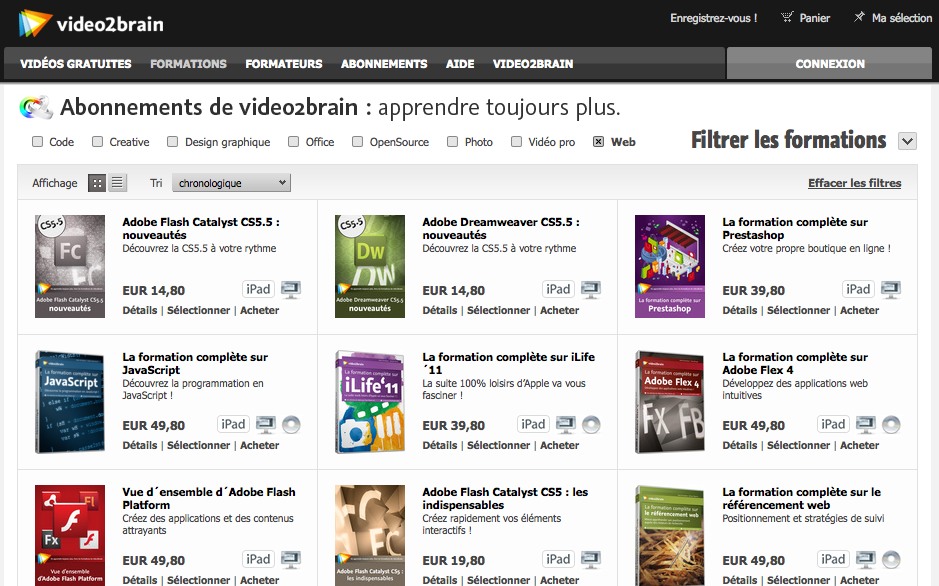This screenshot has height=586, width=939.
Task: Click Sélectionner for Prestashop formation
Action: coord(798,310)
